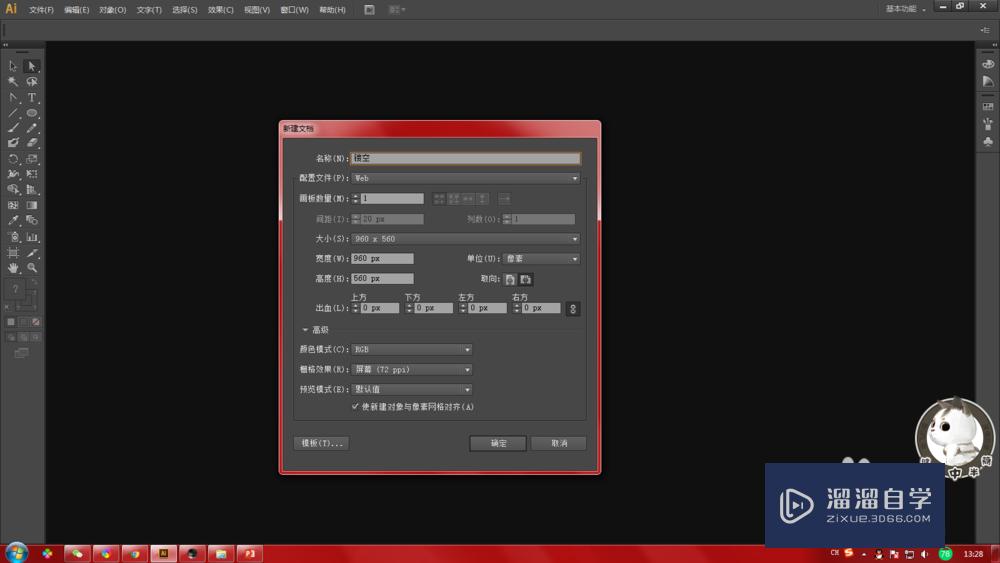The width and height of the screenshot is (1000, 563).
Task: Open the raster effects 72 ppi dropdown
Action: 411,370
